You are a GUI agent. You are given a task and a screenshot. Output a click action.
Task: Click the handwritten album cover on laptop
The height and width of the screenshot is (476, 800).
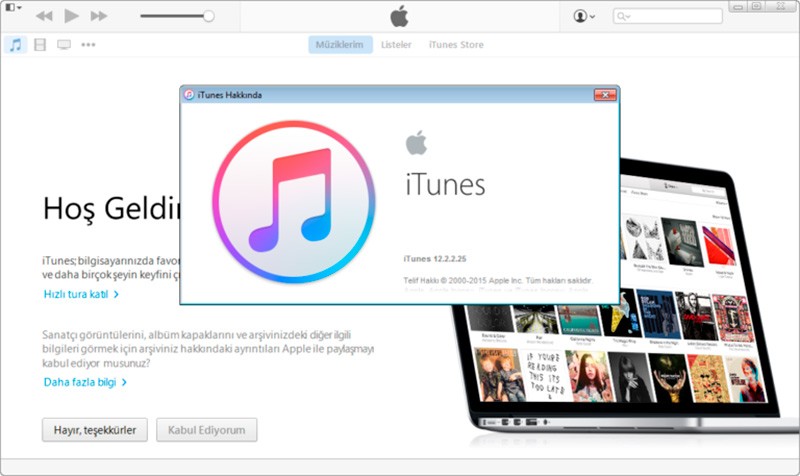point(545,375)
